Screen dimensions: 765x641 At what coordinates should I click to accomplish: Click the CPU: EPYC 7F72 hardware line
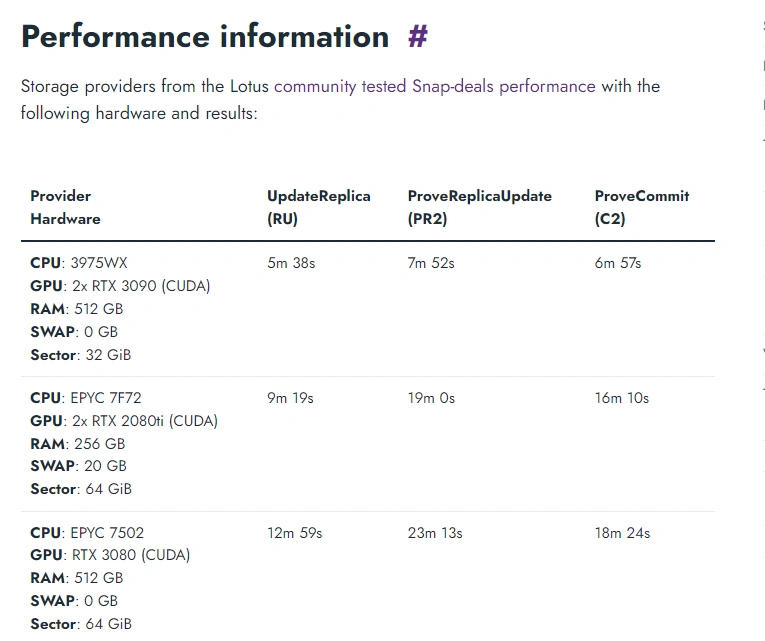pyautogui.click(x=86, y=398)
